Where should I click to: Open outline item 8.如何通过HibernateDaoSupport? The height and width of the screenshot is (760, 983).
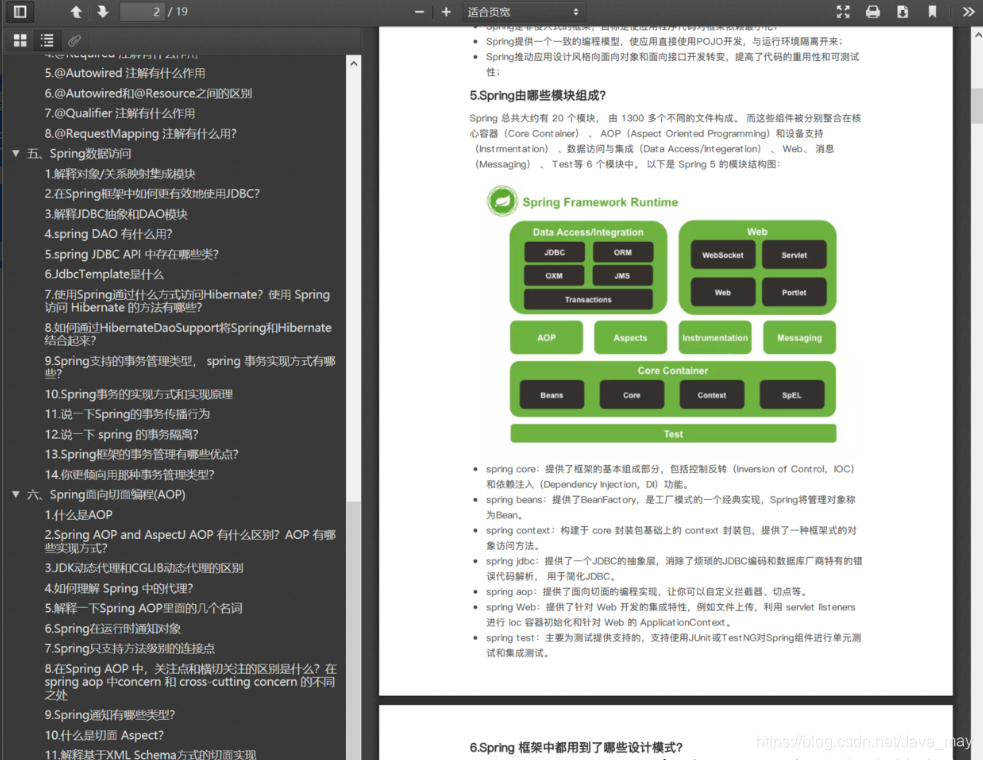coord(188,334)
